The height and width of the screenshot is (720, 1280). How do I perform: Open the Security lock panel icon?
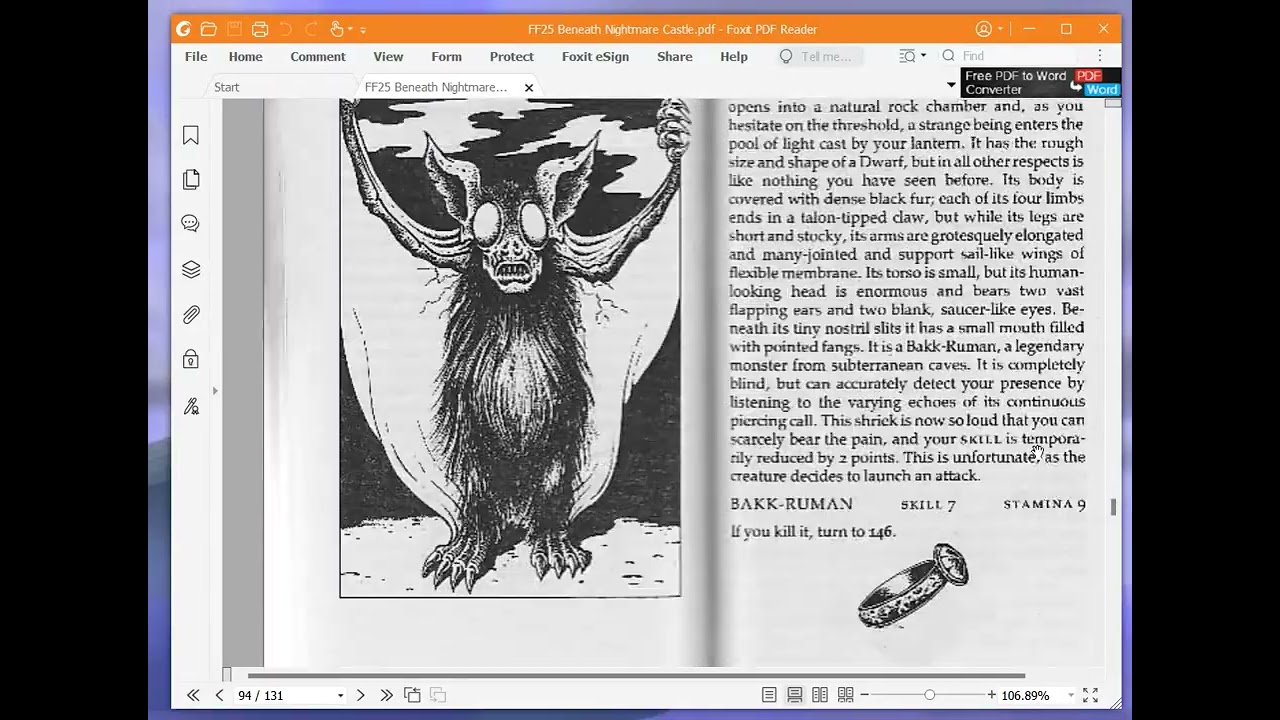coord(191,360)
